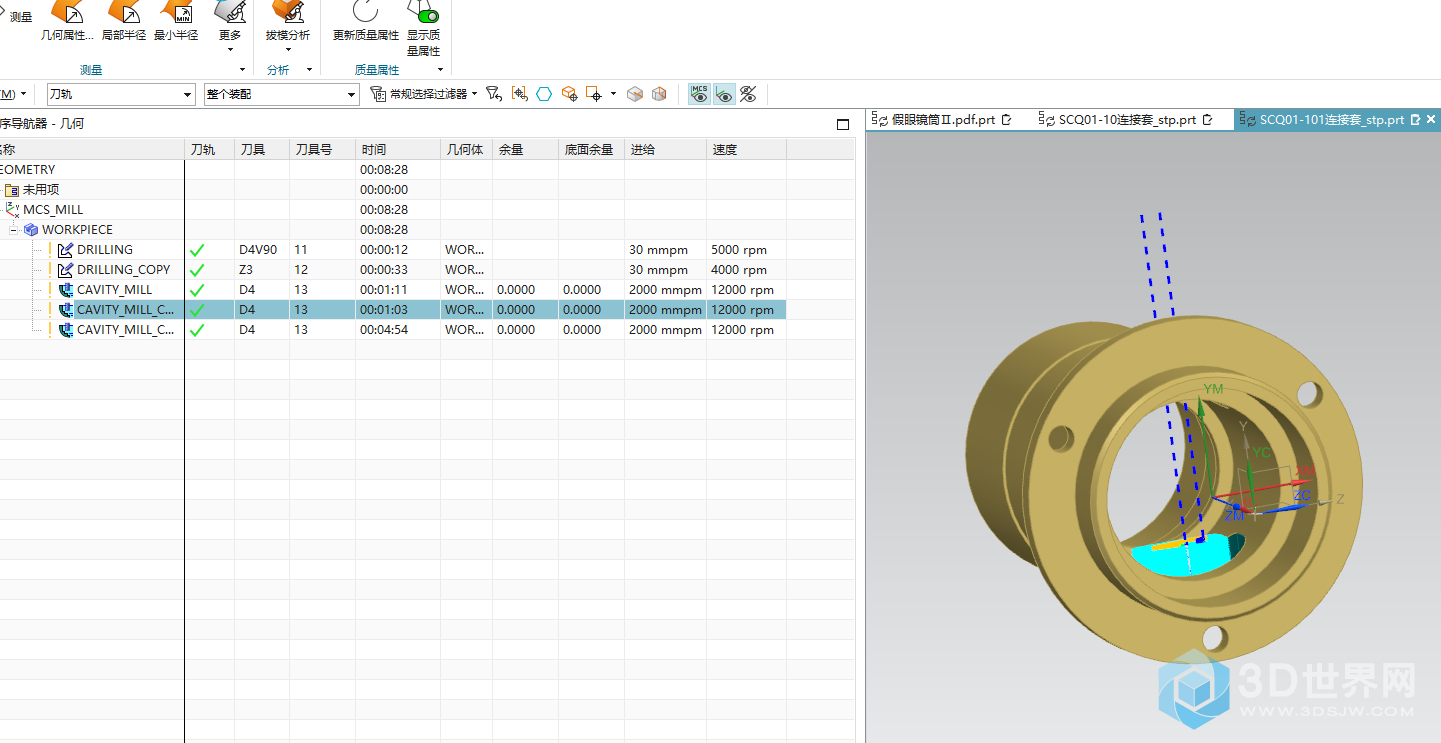This screenshot has width=1441, height=743.
Task: Click the CAVITY_MILL operation icon
Action: (66, 289)
